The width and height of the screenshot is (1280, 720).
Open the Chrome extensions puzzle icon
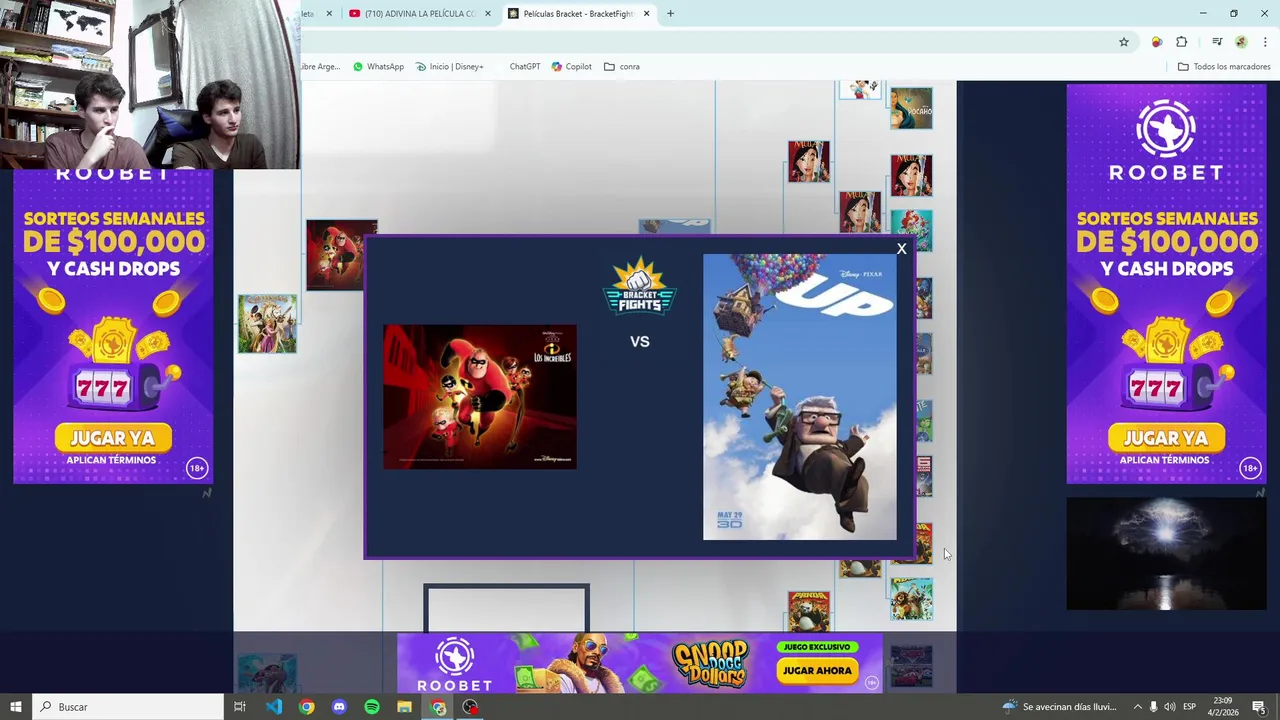pyautogui.click(x=1182, y=42)
